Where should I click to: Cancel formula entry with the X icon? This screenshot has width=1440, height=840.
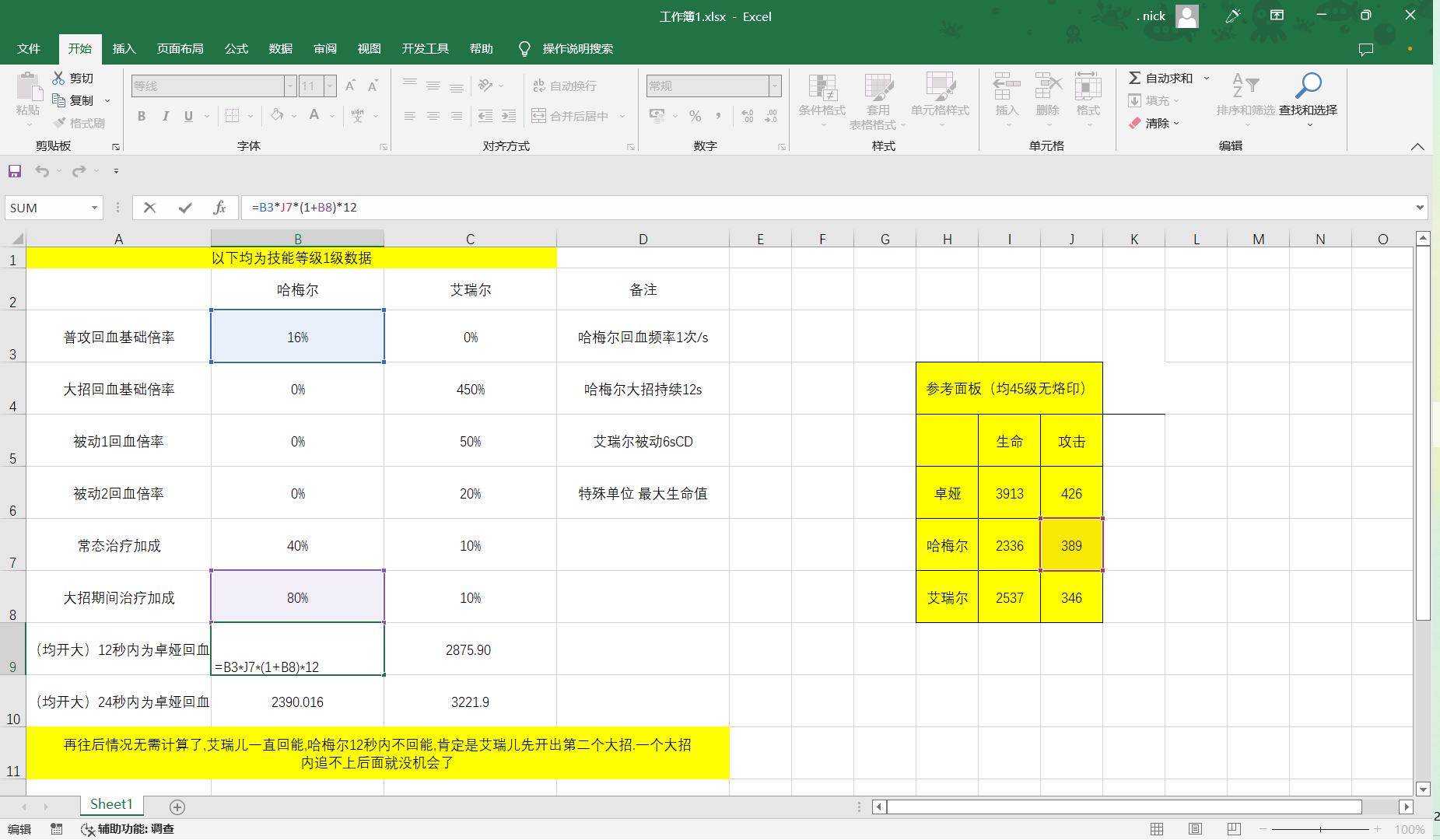[x=150, y=208]
